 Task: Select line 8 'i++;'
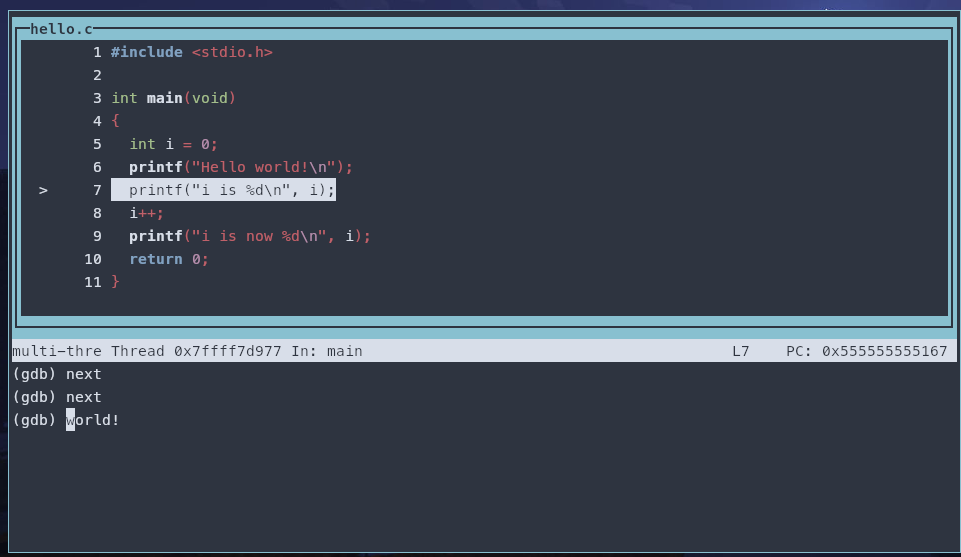click(x=146, y=213)
